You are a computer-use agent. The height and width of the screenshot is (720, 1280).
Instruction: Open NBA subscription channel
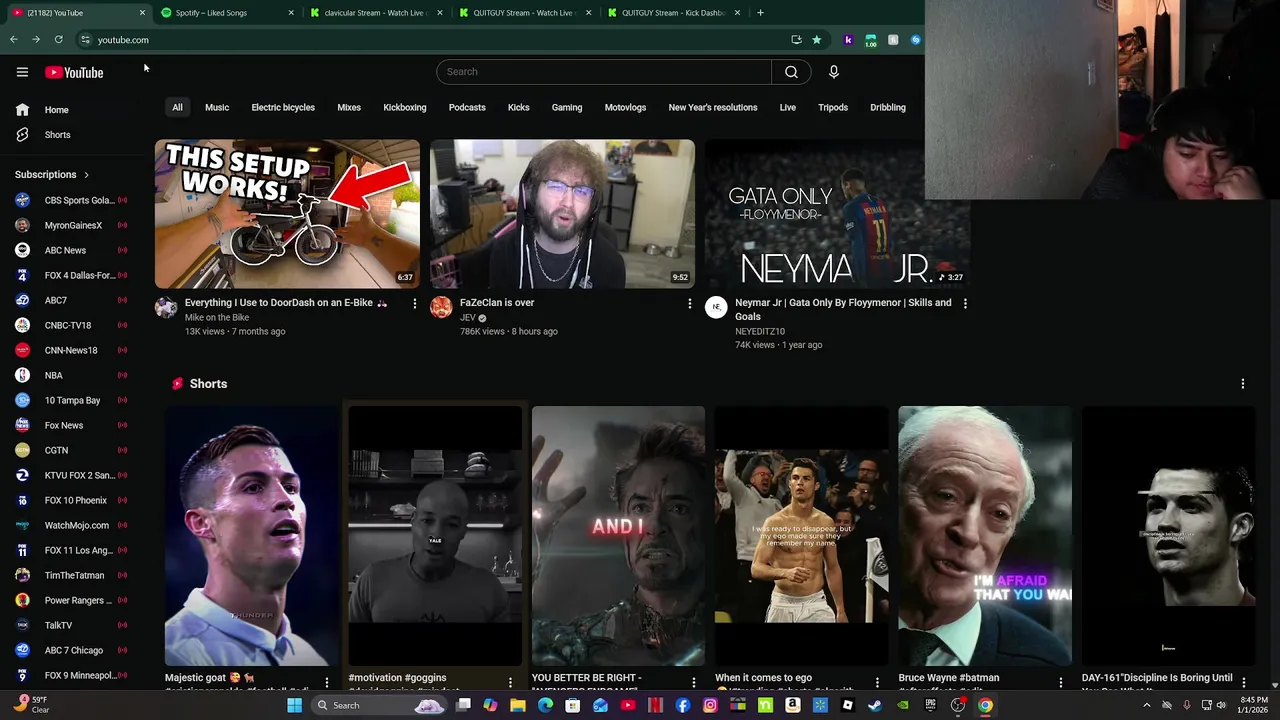70,375
